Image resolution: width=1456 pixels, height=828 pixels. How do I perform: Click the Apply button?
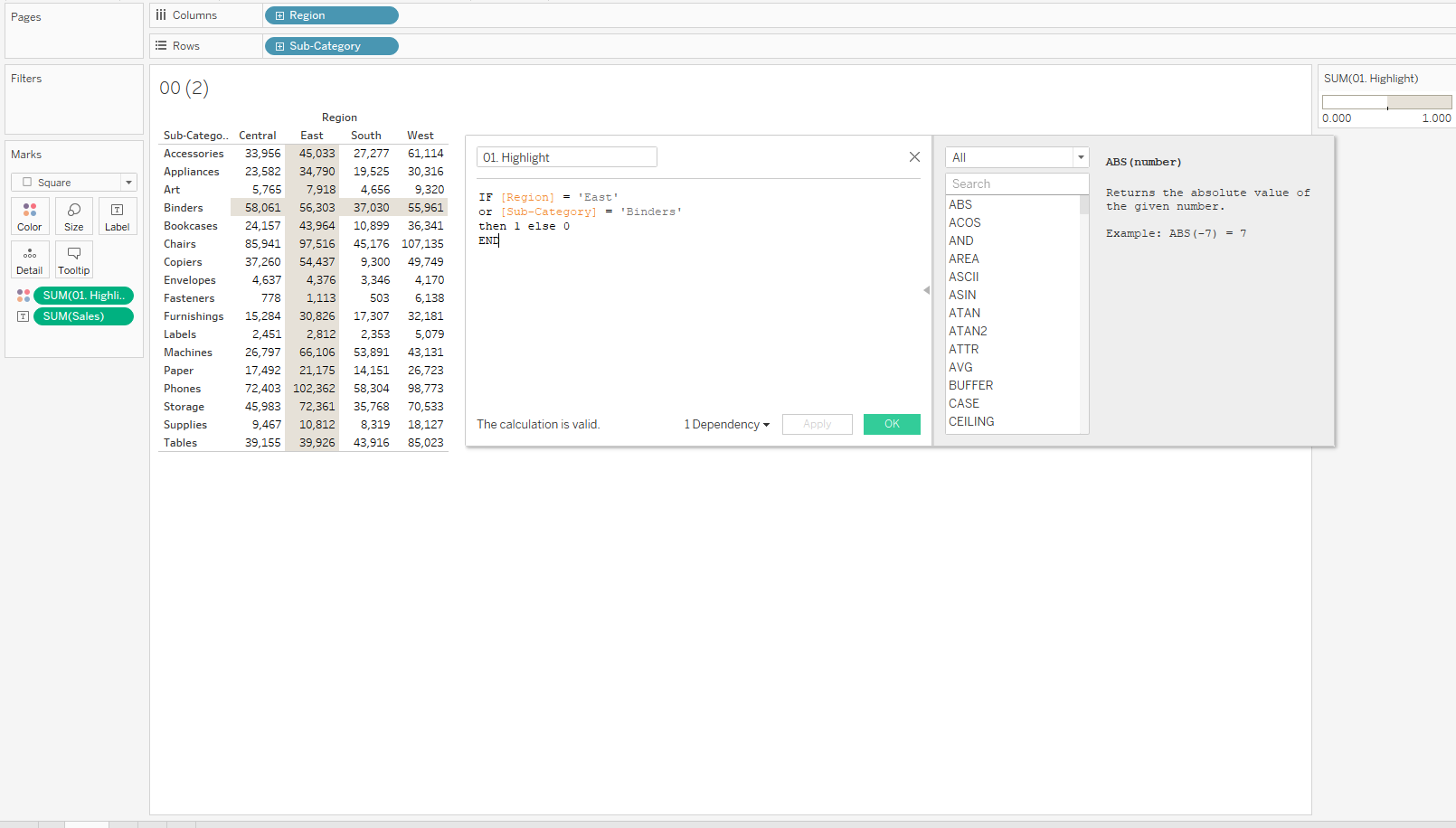tap(817, 425)
